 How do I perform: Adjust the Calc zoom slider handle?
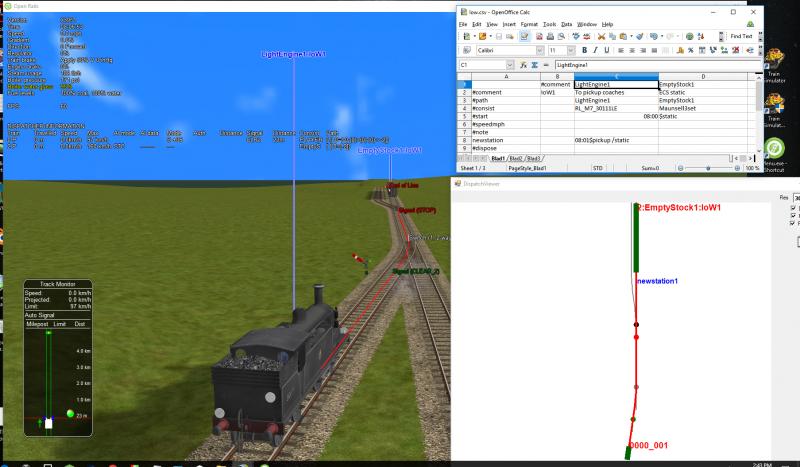click(x=708, y=168)
